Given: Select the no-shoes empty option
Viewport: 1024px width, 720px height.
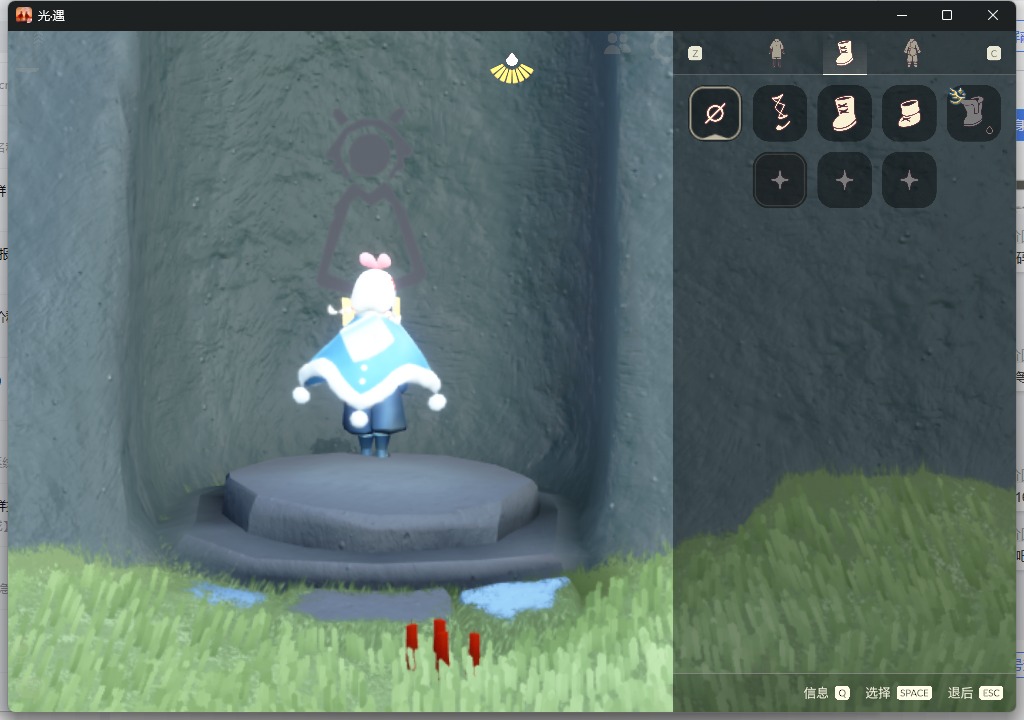Looking at the screenshot, I should 714,114.
